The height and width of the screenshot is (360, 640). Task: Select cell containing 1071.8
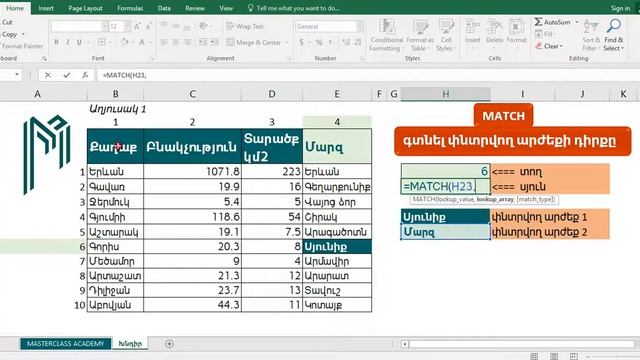tap(192, 171)
